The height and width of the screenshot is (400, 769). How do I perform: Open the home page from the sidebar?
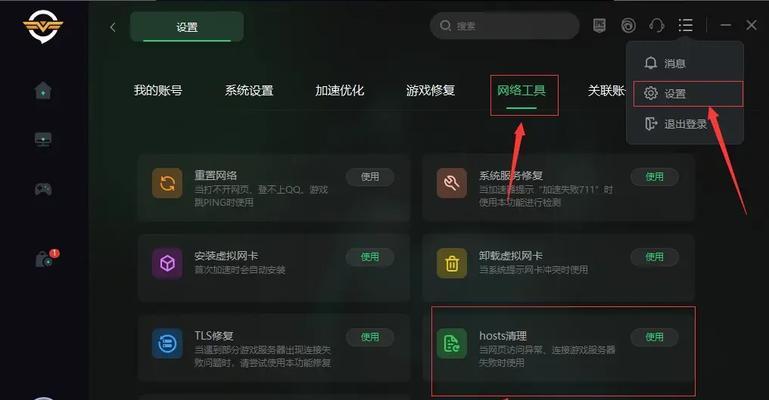pos(43,91)
